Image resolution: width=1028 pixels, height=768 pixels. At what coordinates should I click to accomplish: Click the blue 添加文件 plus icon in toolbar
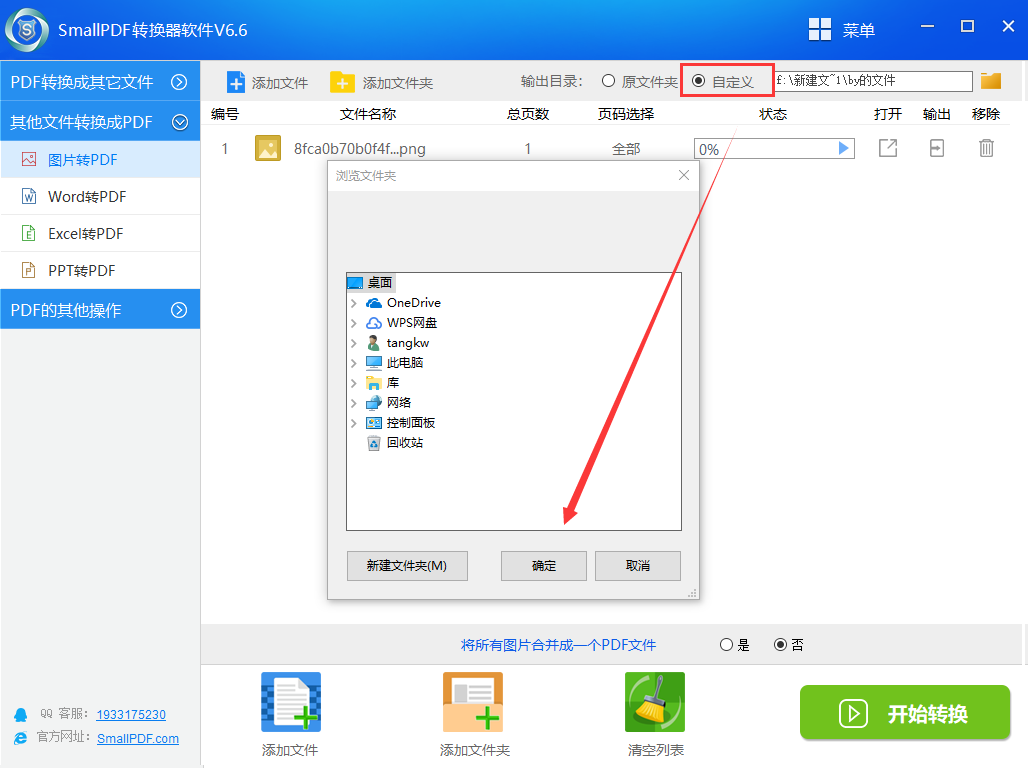click(235, 82)
